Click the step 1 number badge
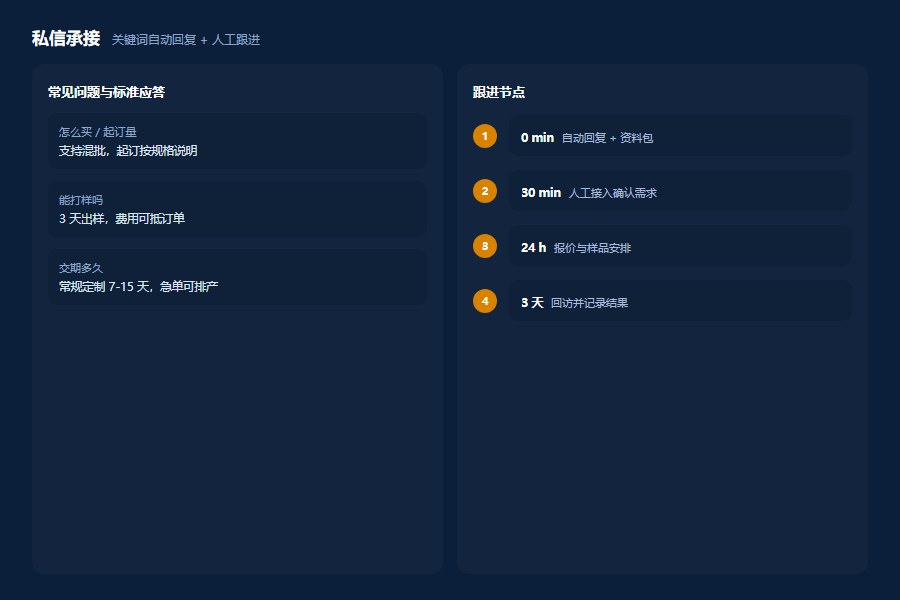Image resolution: width=900 pixels, height=600 pixels. coord(485,136)
